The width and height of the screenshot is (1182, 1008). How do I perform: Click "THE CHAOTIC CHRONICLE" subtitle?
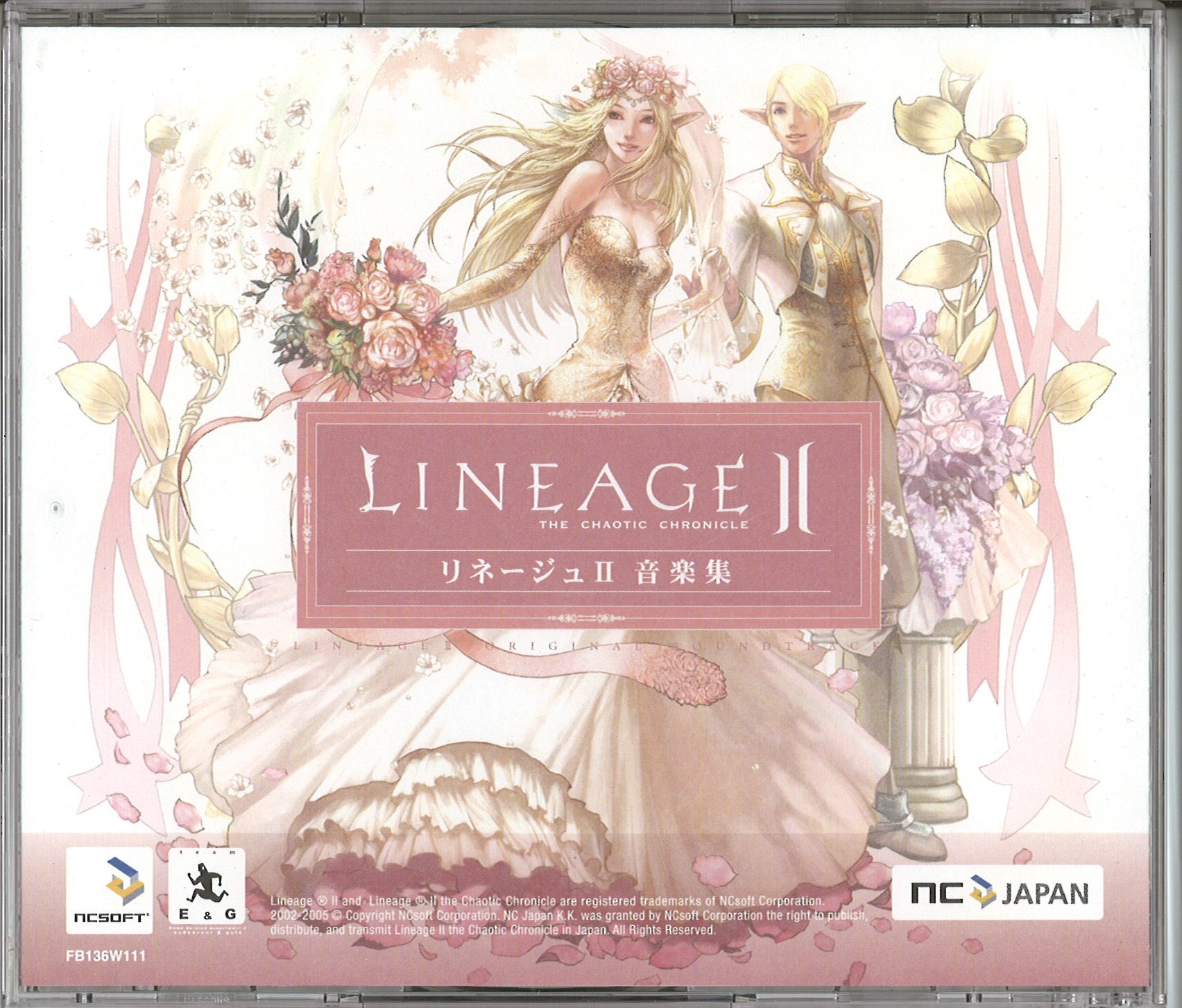click(x=644, y=525)
